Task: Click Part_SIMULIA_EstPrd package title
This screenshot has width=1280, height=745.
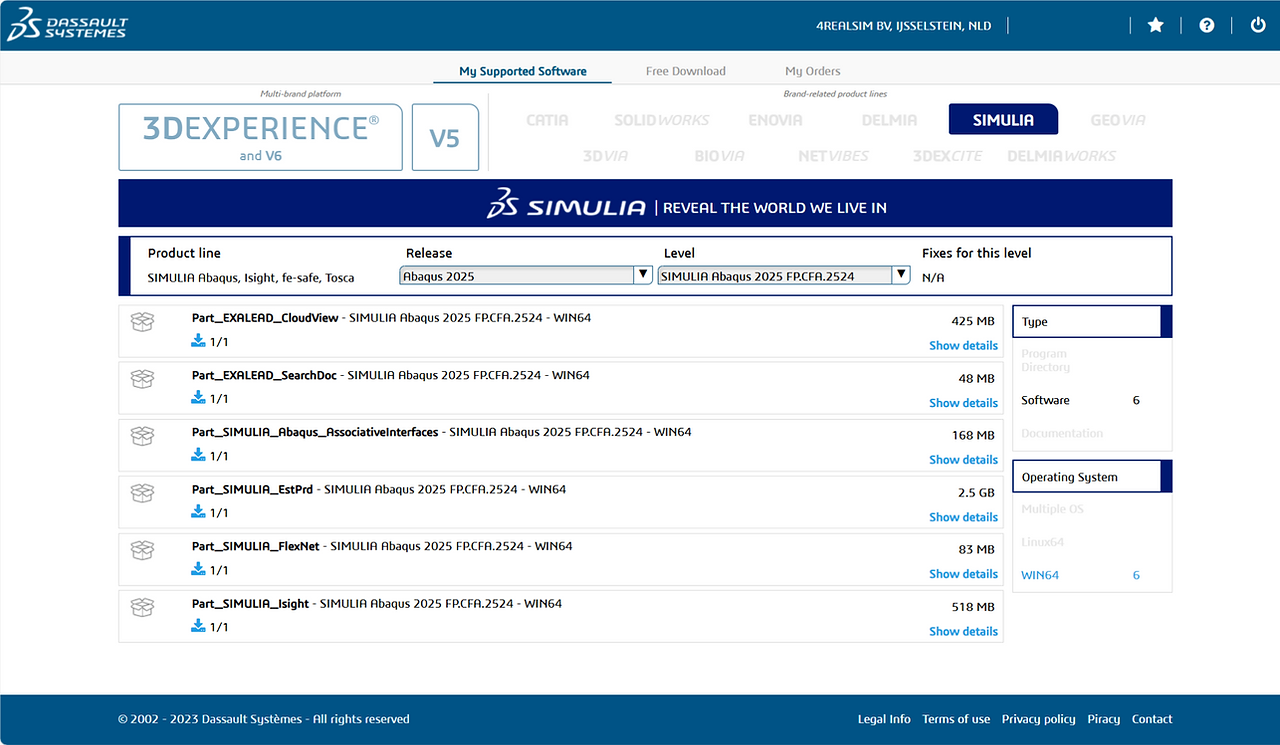Action: pyautogui.click(x=252, y=490)
